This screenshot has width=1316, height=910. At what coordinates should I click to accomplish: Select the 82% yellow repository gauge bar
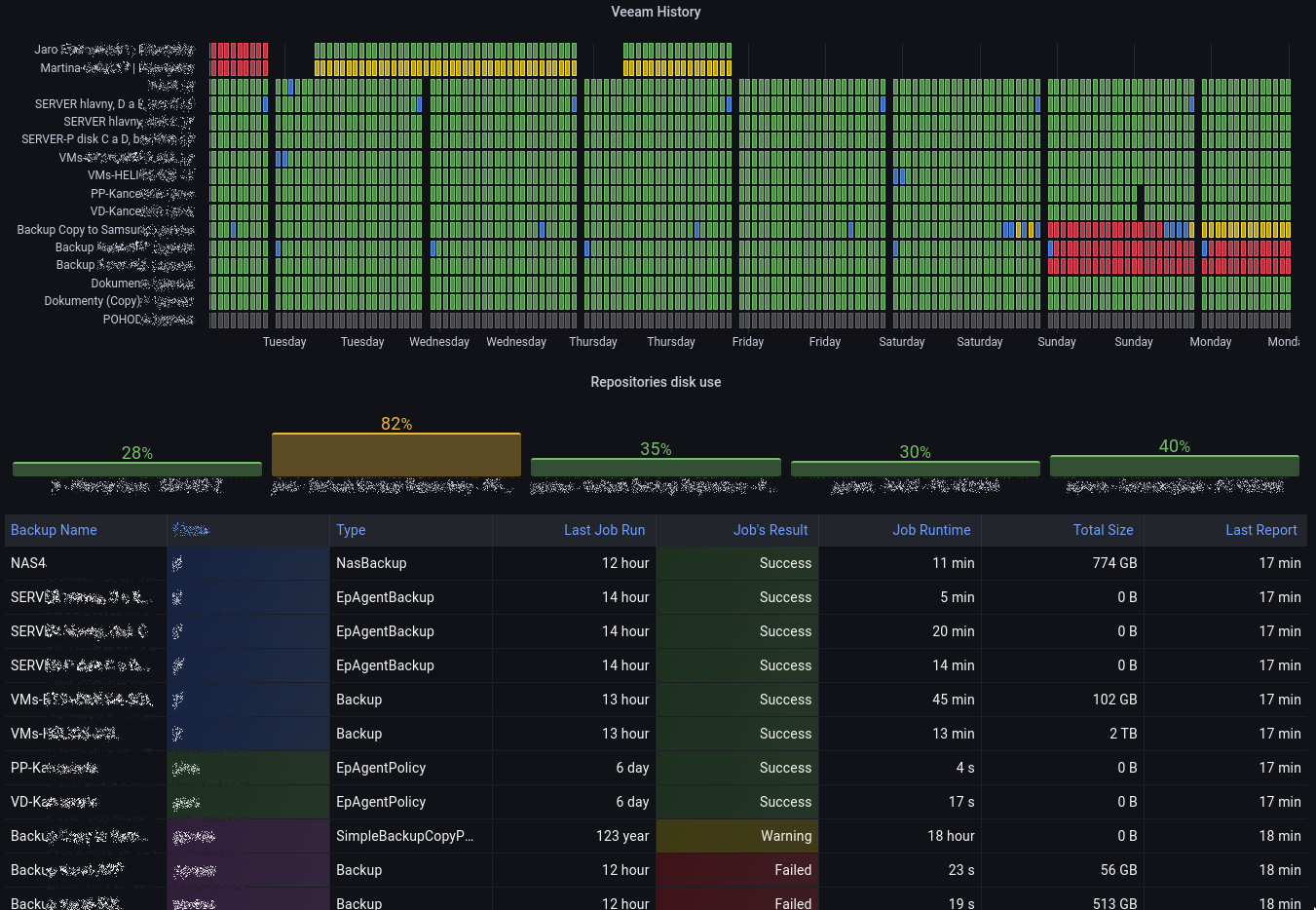click(396, 454)
